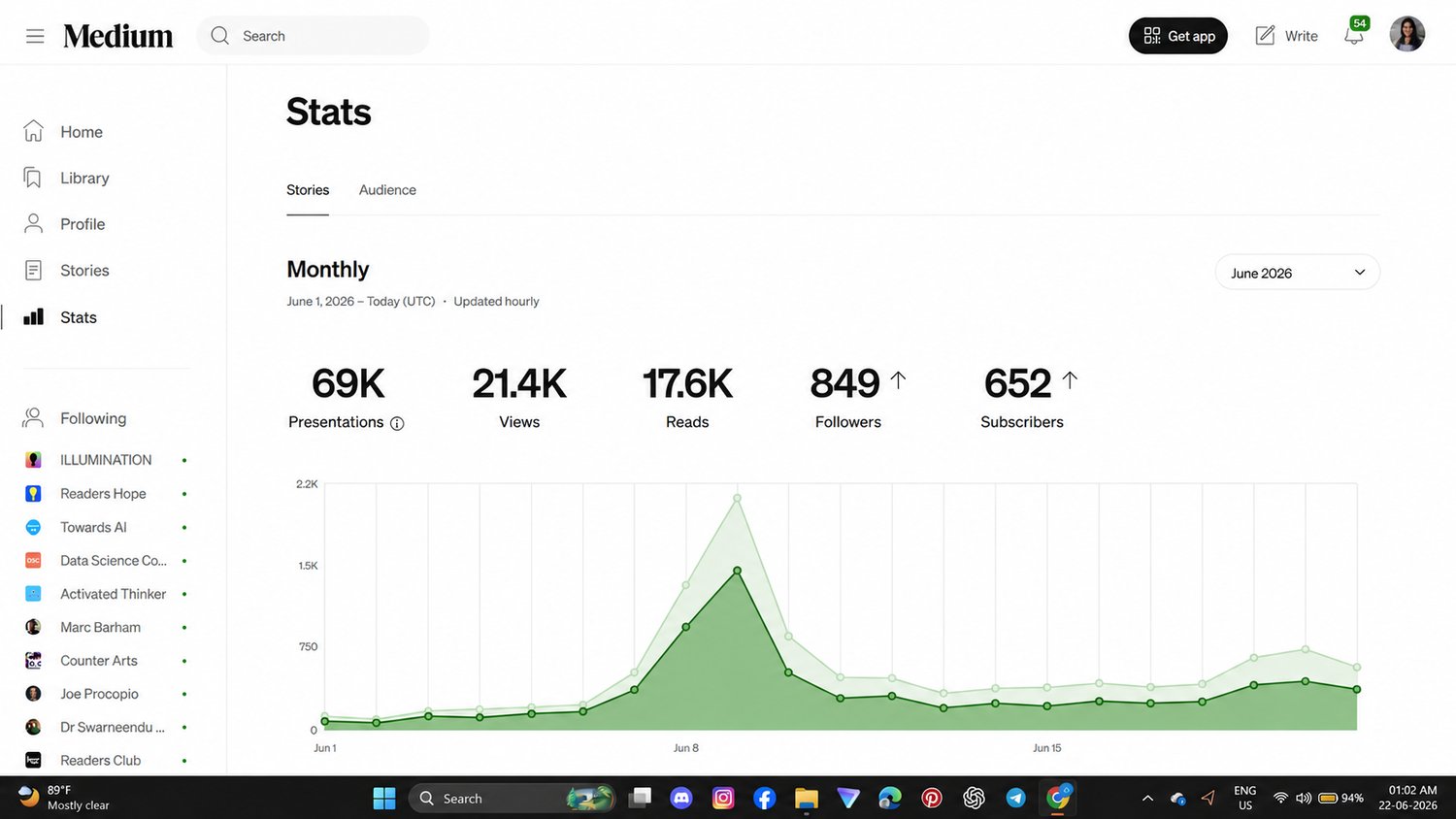Click the notifications bell icon
Image resolution: width=1456 pixels, height=819 pixels.
1353,36
